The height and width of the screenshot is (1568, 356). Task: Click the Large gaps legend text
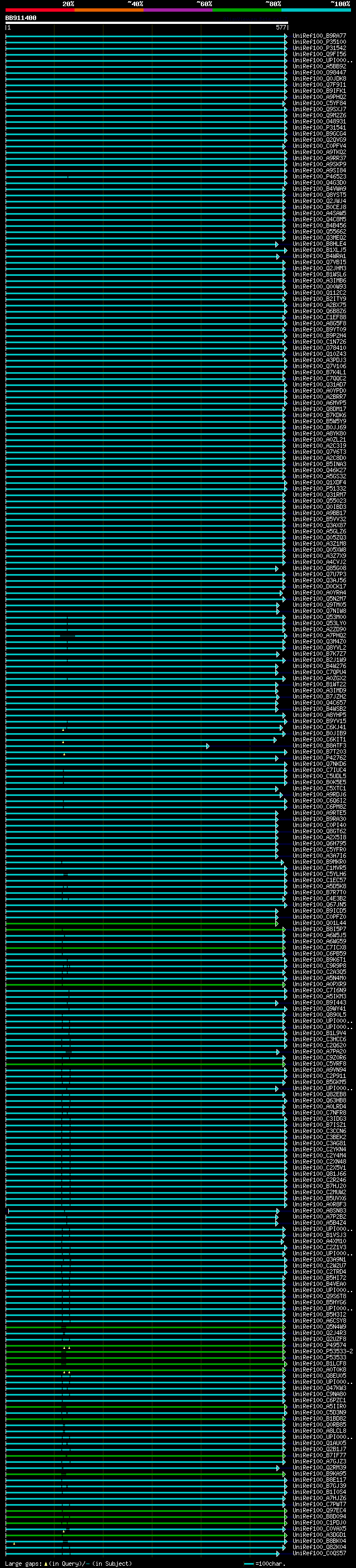68,1563
